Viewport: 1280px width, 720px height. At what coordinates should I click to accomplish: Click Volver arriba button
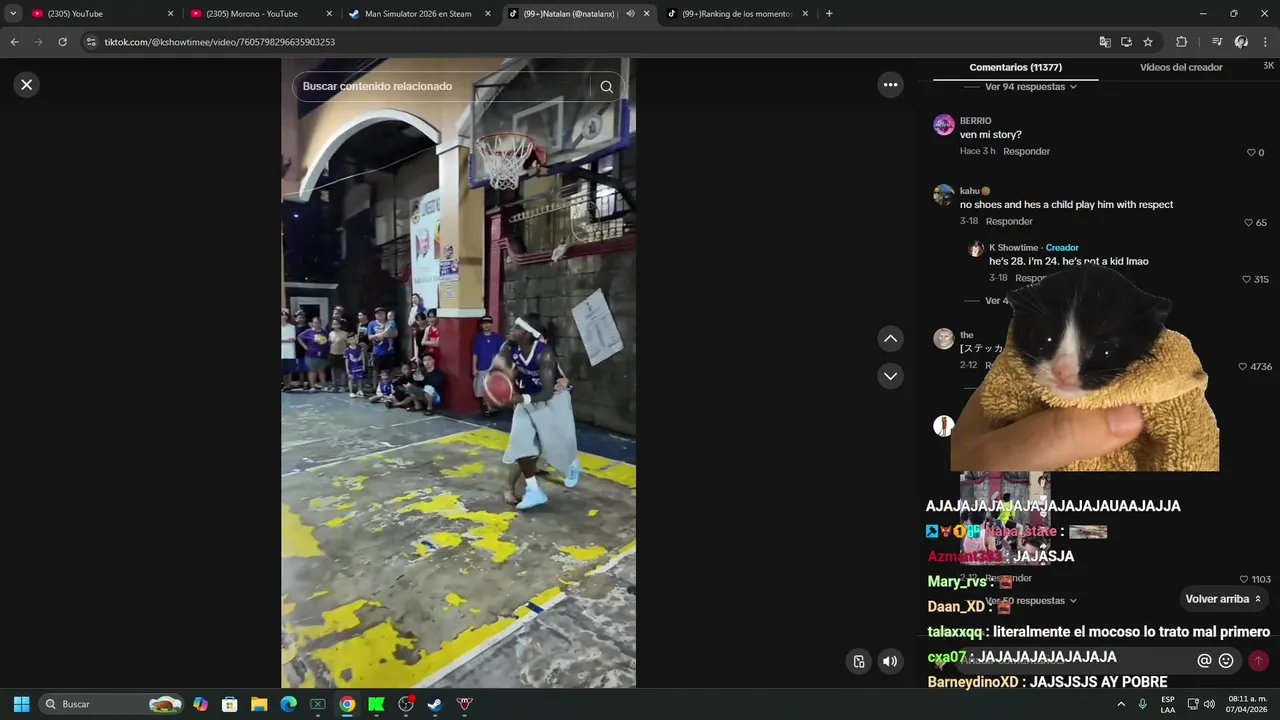coord(1223,599)
